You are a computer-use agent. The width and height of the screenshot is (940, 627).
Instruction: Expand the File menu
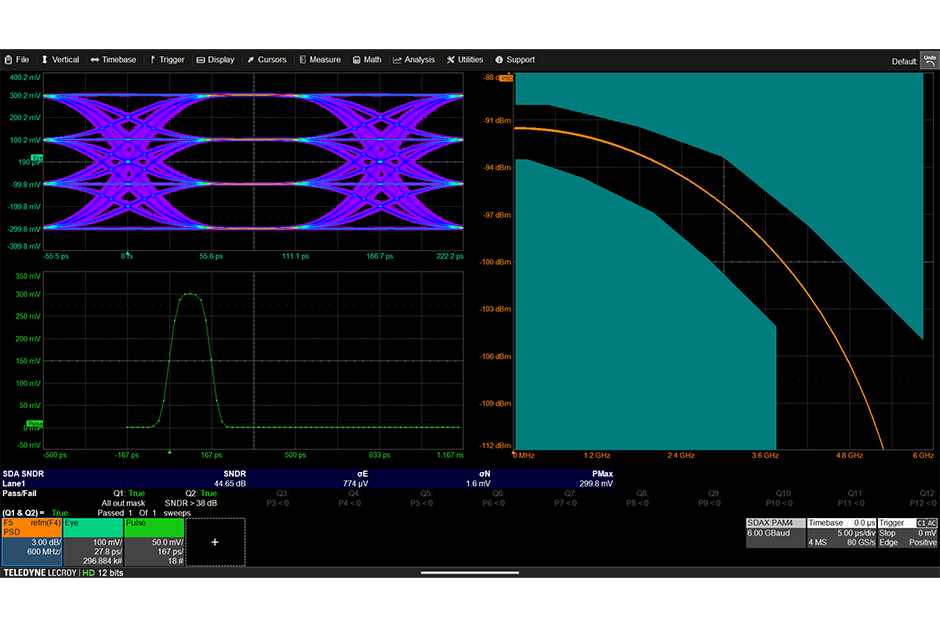(17, 60)
